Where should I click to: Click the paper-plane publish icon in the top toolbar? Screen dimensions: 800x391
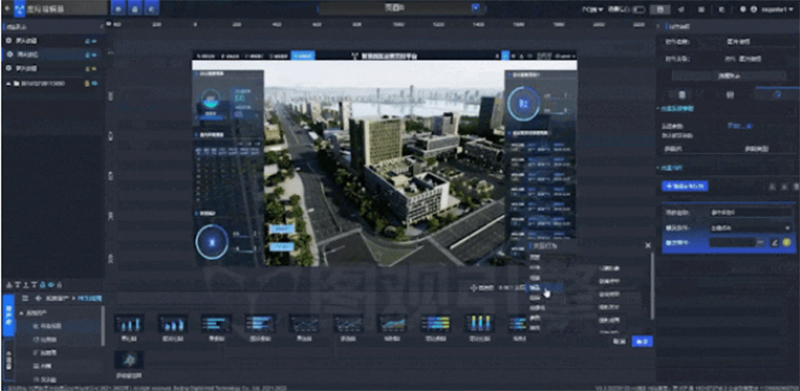[x=682, y=9]
